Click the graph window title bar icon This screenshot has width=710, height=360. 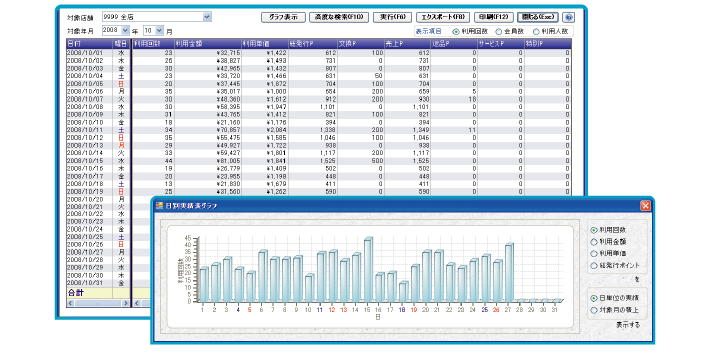(159, 206)
